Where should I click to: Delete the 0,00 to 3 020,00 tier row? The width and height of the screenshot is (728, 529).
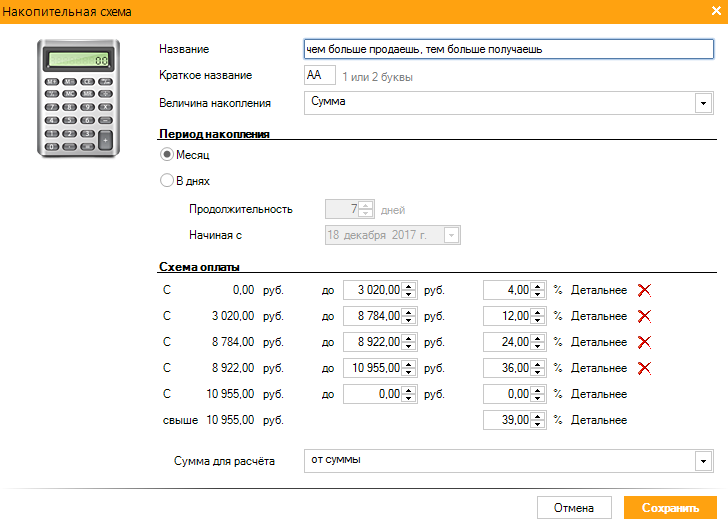[x=644, y=290]
